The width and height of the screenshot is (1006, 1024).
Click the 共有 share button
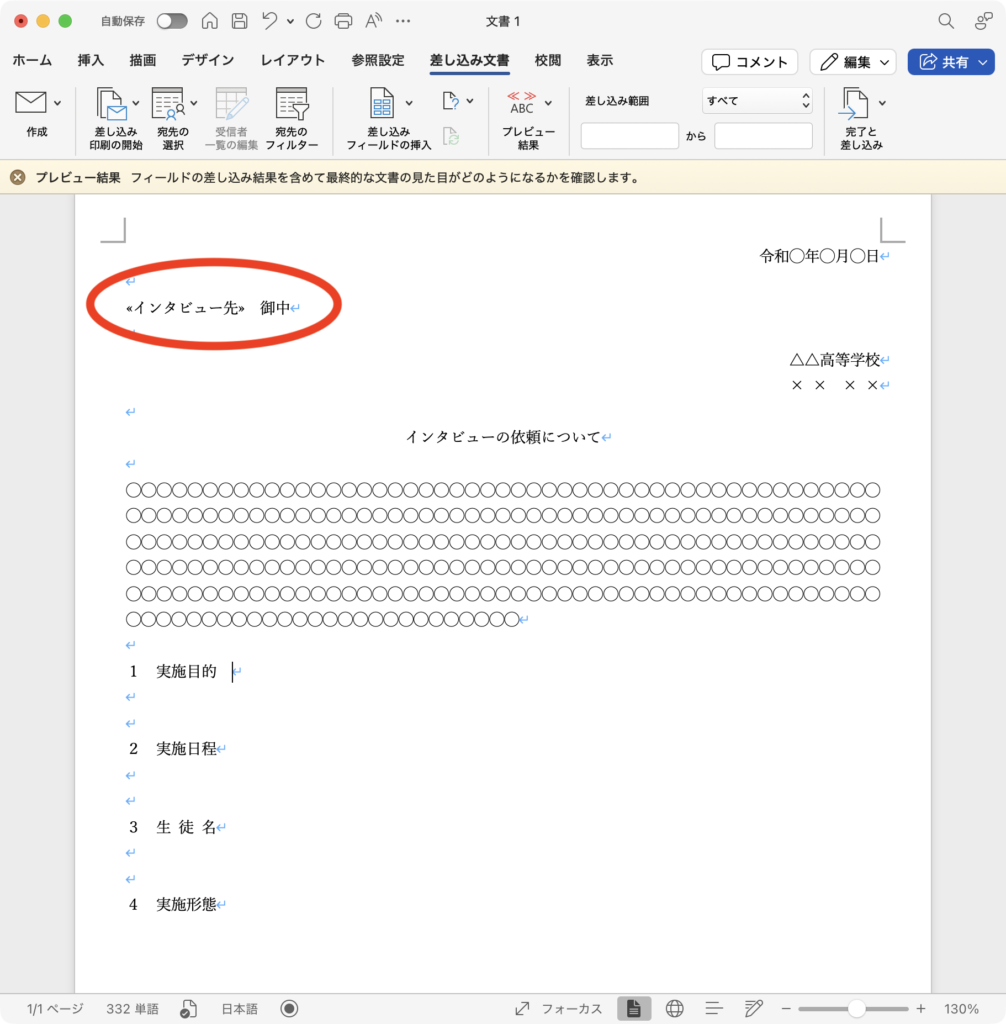click(x=950, y=62)
